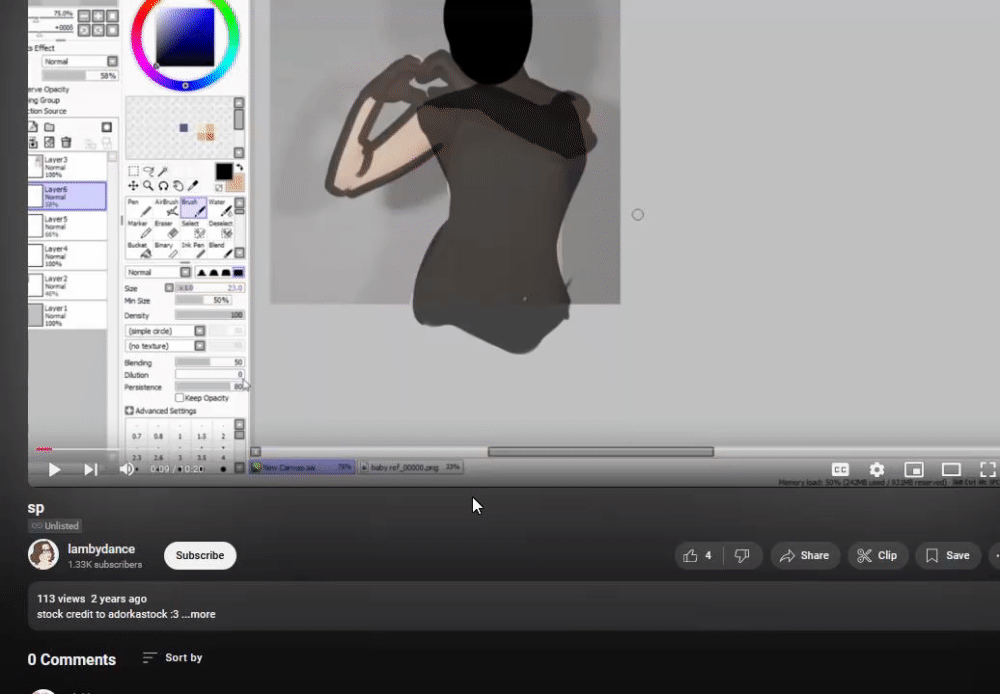Select Layer3 in the layer list
Image resolution: width=1000 pixels, height=694 pixels.
point(67,166)
